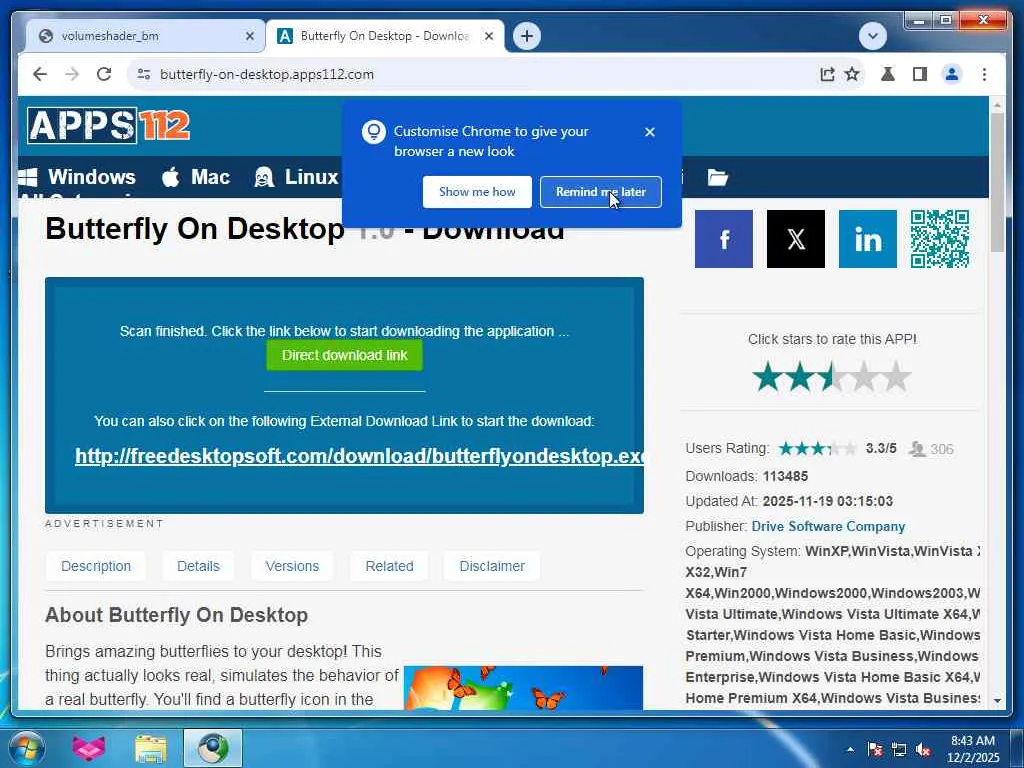Image resolution: width=1024 pixels, height=768 pixels.
Task: Click the browser forward arrow
Action: coord(72,74)
